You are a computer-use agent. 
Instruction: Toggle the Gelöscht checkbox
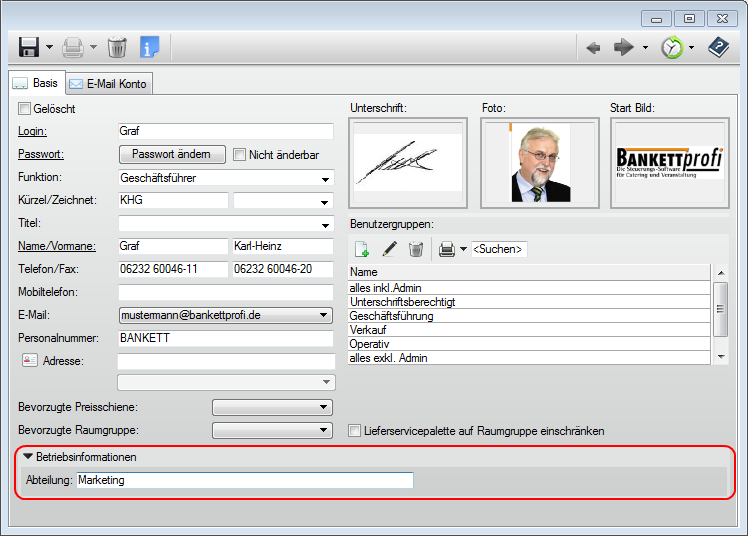[x=25, y=109]
